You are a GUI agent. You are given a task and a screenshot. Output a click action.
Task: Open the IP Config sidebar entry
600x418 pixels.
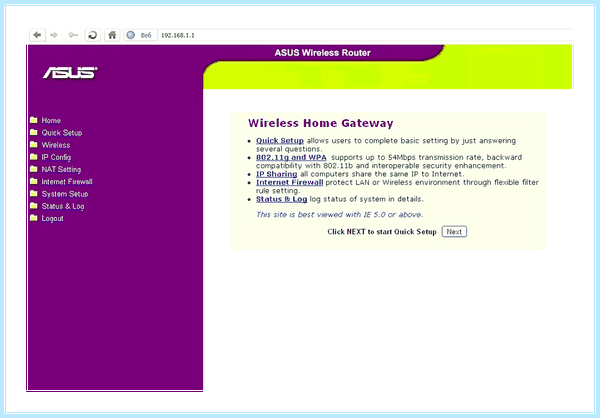tap(56, 157)
